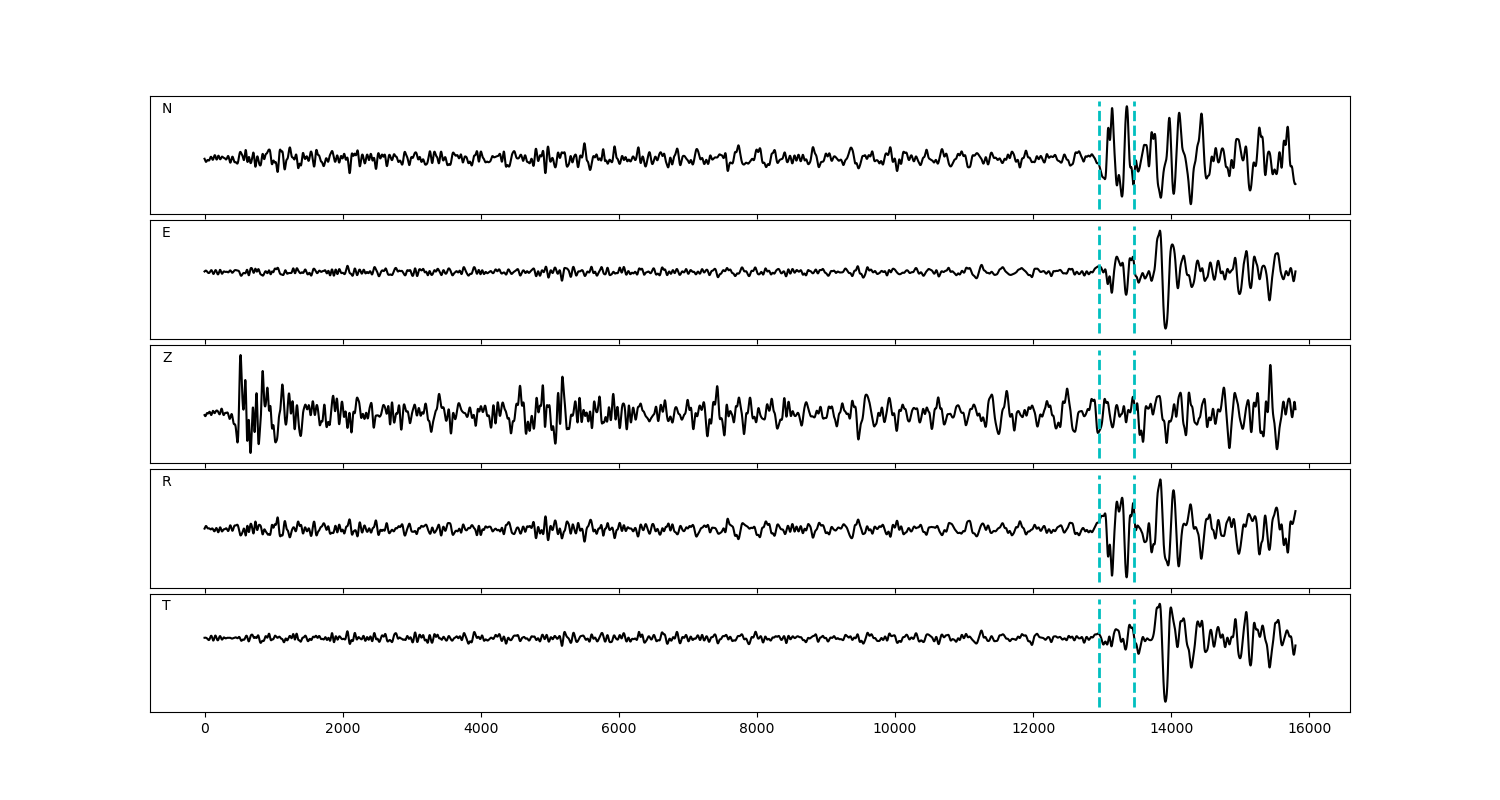This screenshot has height=800, width=1500.
Task: Click the first cyan dashed line in N panel
Action: 1099,130
